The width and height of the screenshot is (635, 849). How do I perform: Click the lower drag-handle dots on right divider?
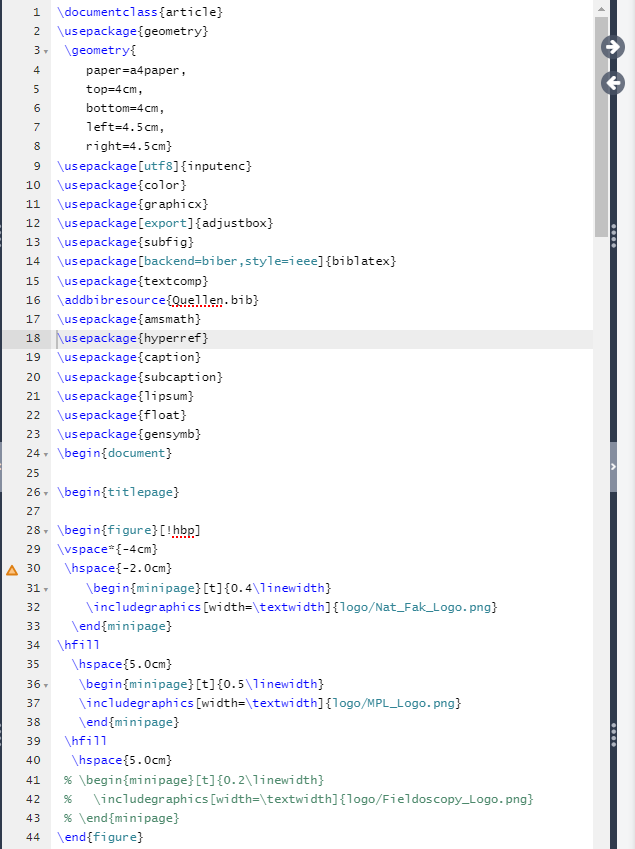613,735
